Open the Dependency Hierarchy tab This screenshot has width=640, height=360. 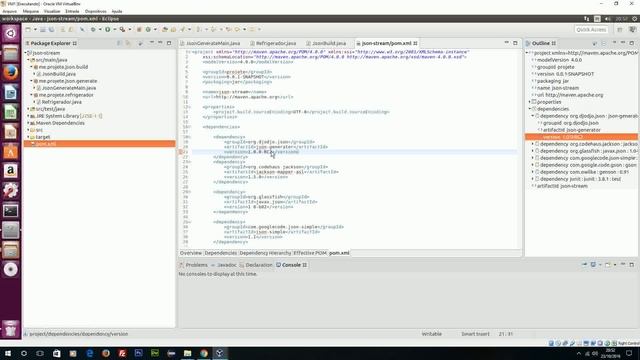(x=265, y=253)
